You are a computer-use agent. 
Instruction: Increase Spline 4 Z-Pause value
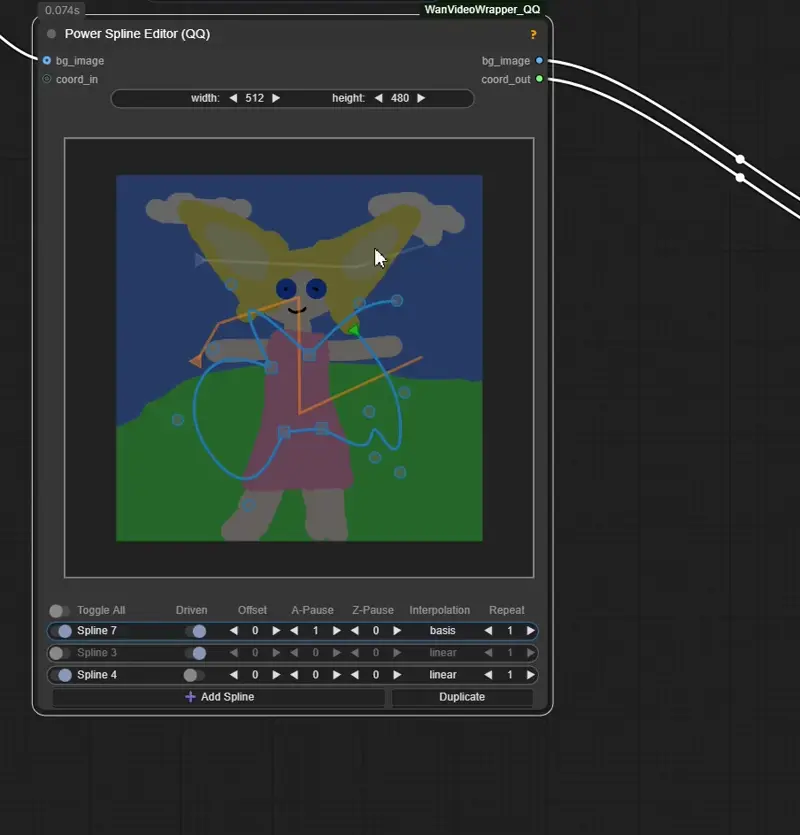coord(397,675)
